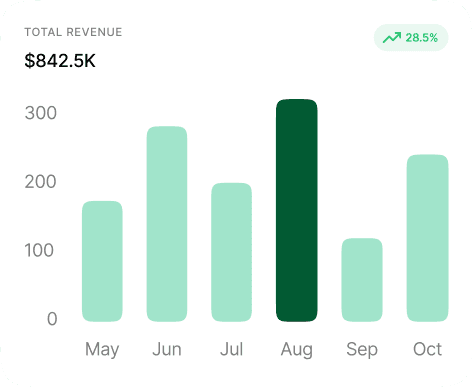Click the Jun axis label
This screenshot has height=388, width=473.
pos(167,349)
